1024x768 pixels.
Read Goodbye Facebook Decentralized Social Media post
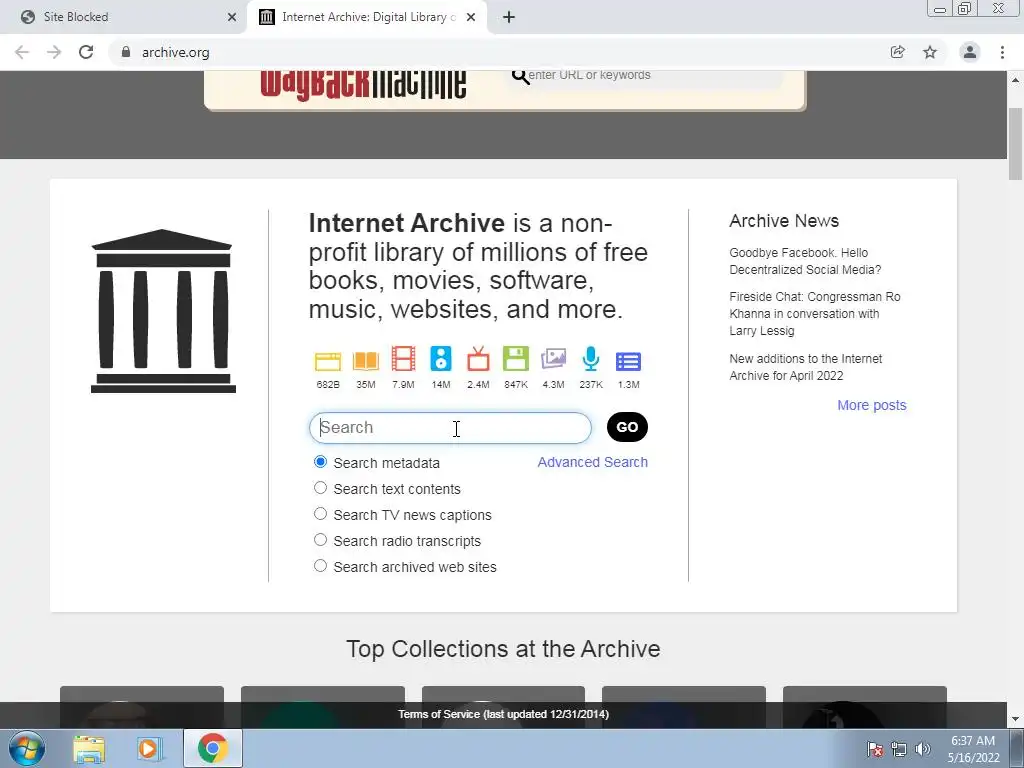tap(805, 261)
